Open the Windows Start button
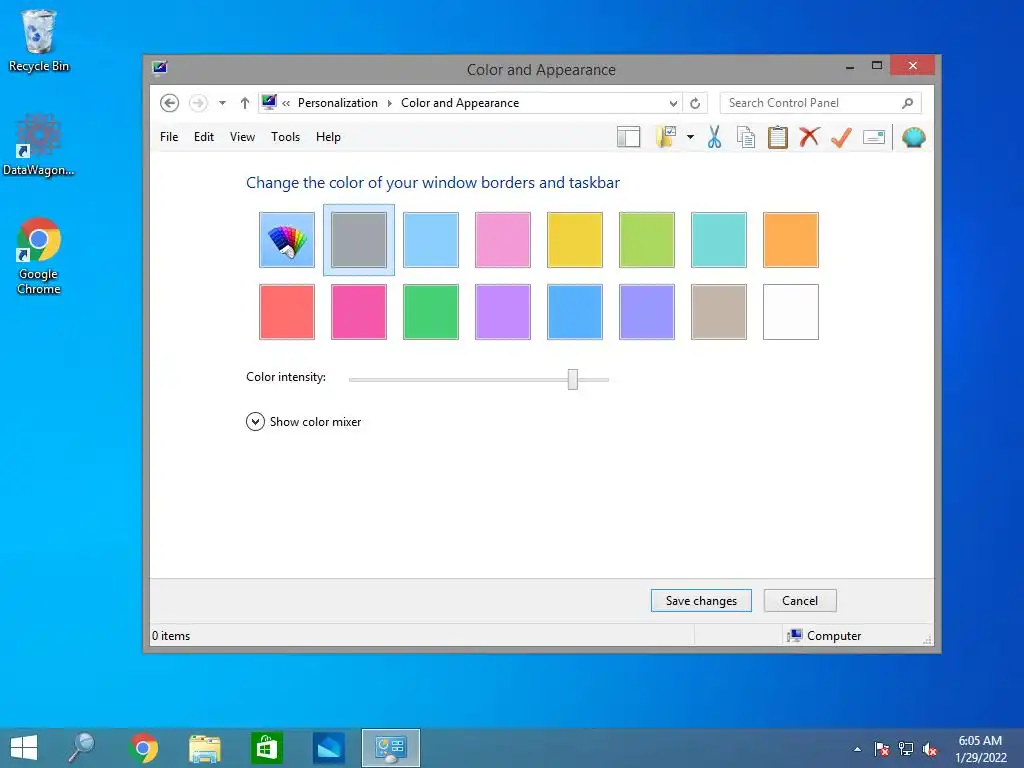This screenshot has width=1024, height=768. tap(24, 748)
